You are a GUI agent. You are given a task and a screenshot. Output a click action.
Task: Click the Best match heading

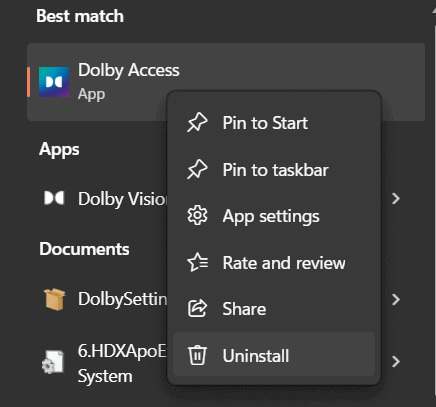80,16
